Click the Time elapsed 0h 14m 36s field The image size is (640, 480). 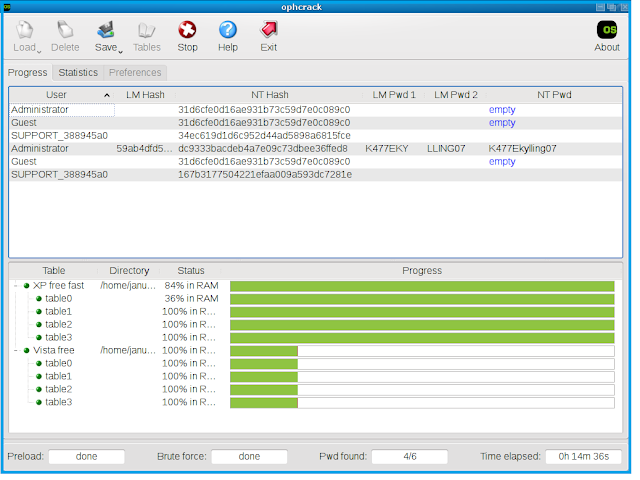click(x=583, y=457)
